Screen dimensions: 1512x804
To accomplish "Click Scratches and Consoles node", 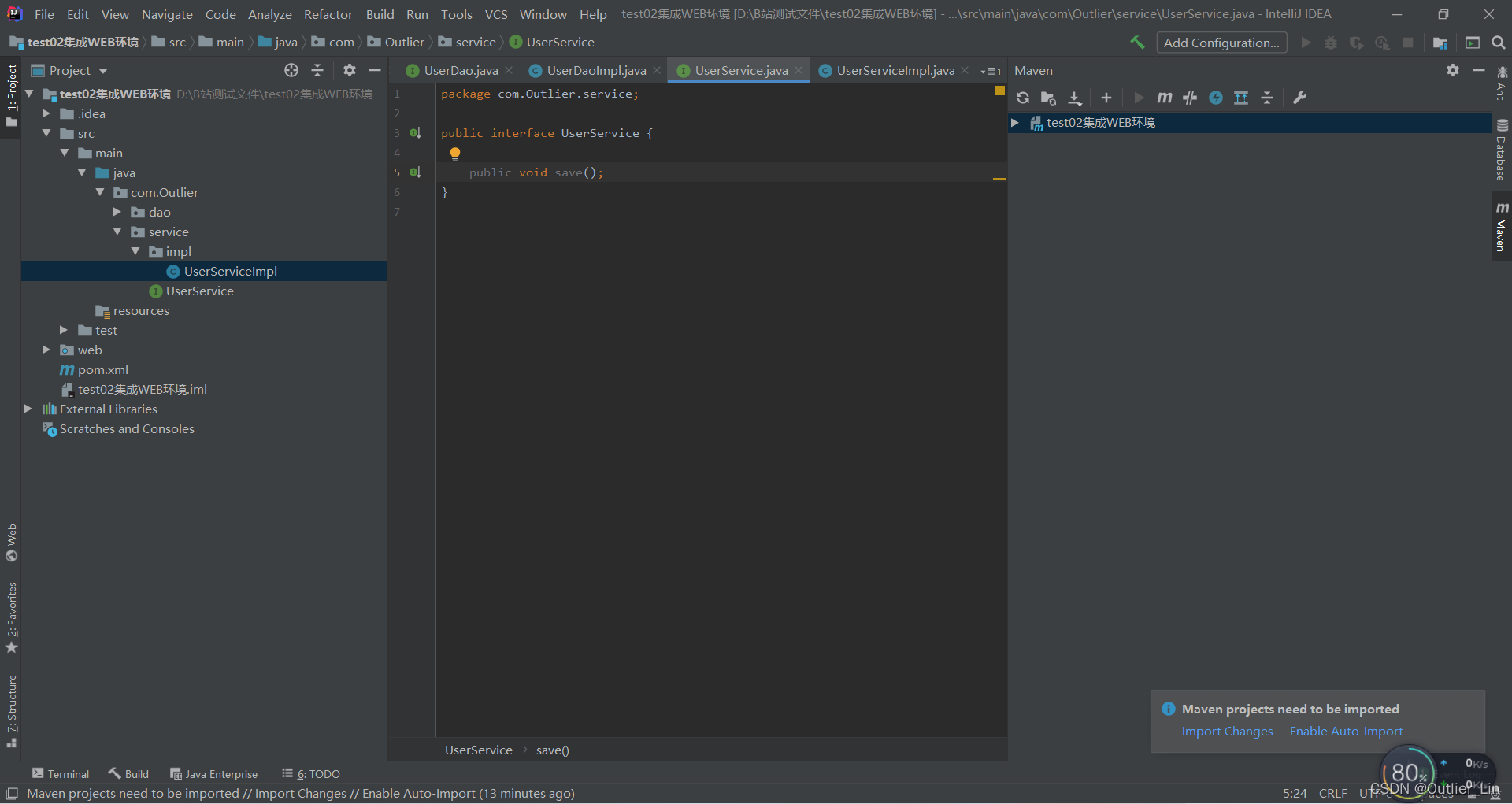I will (x=127, y=428).
